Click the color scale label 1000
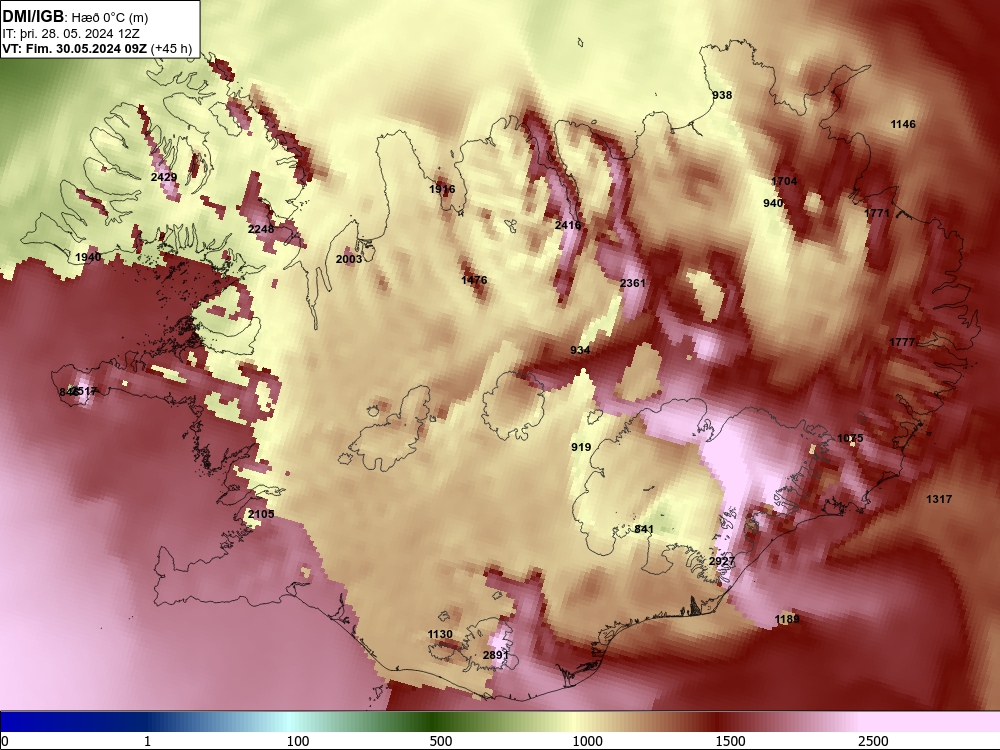This screenshot has height=750, width=1000. point(587,741)
